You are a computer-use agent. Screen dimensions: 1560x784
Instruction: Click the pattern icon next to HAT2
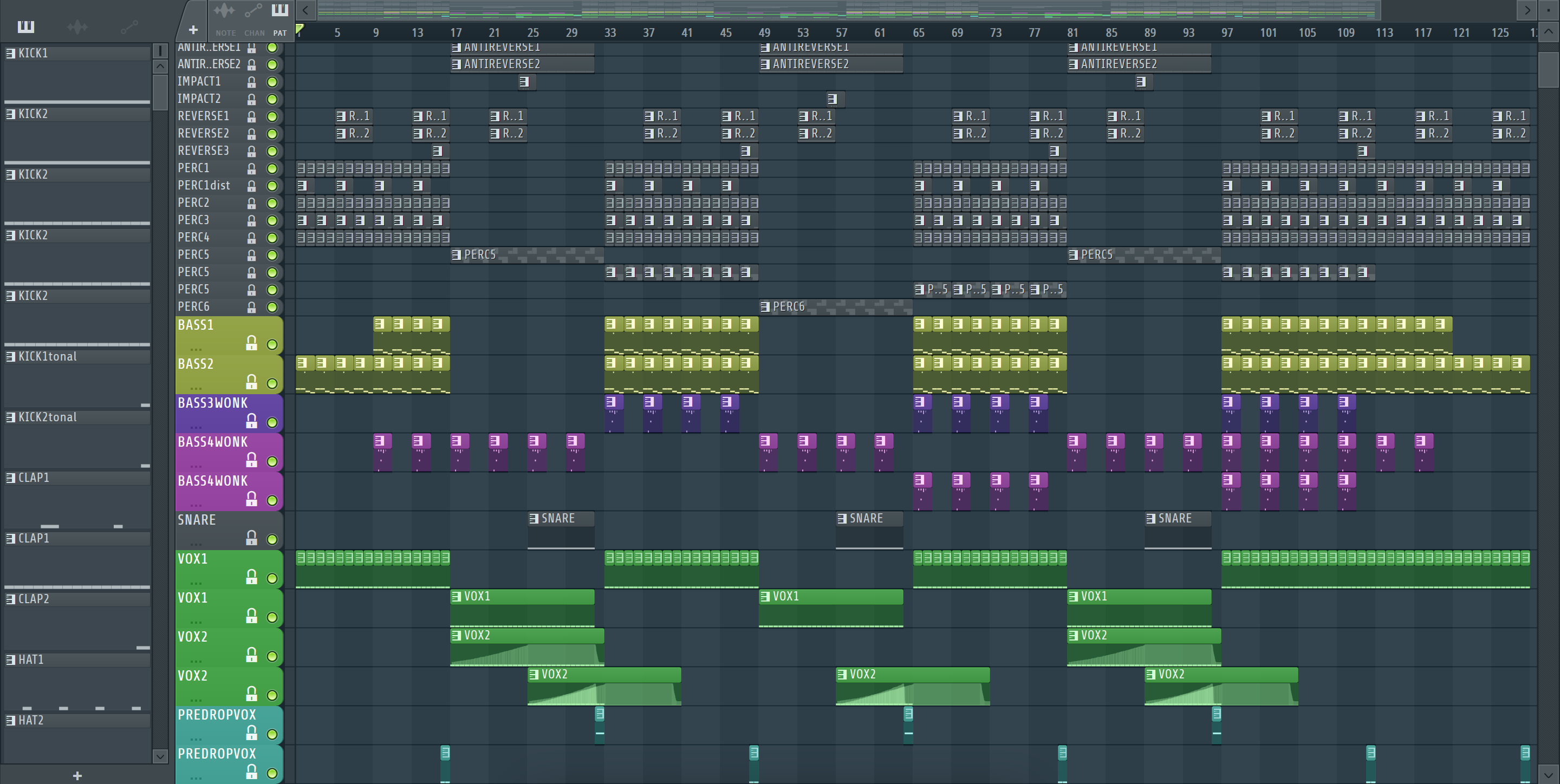coord(10,721)
